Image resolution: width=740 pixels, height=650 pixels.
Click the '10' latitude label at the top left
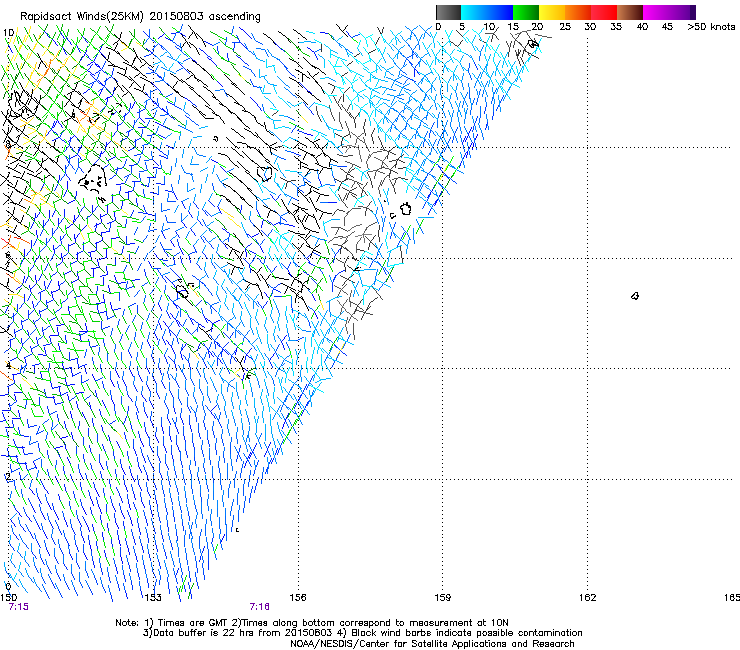[x=8, y=33]
